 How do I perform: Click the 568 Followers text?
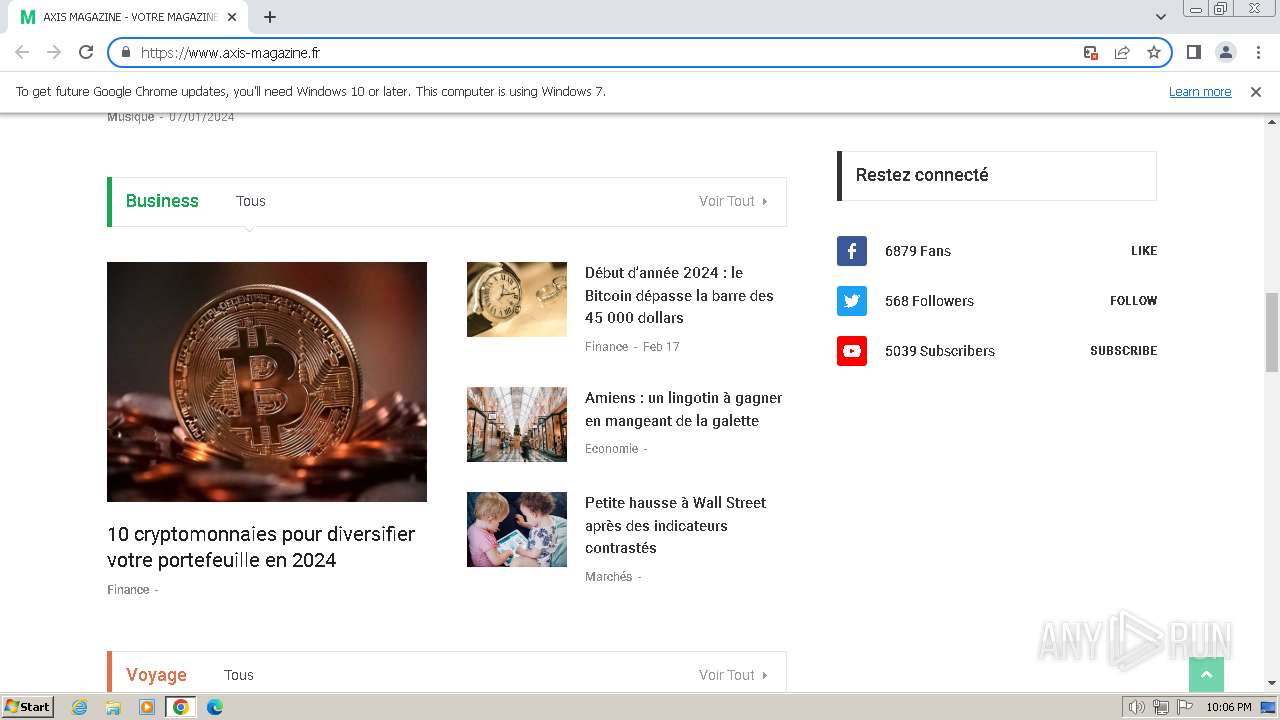coord(929,301)
